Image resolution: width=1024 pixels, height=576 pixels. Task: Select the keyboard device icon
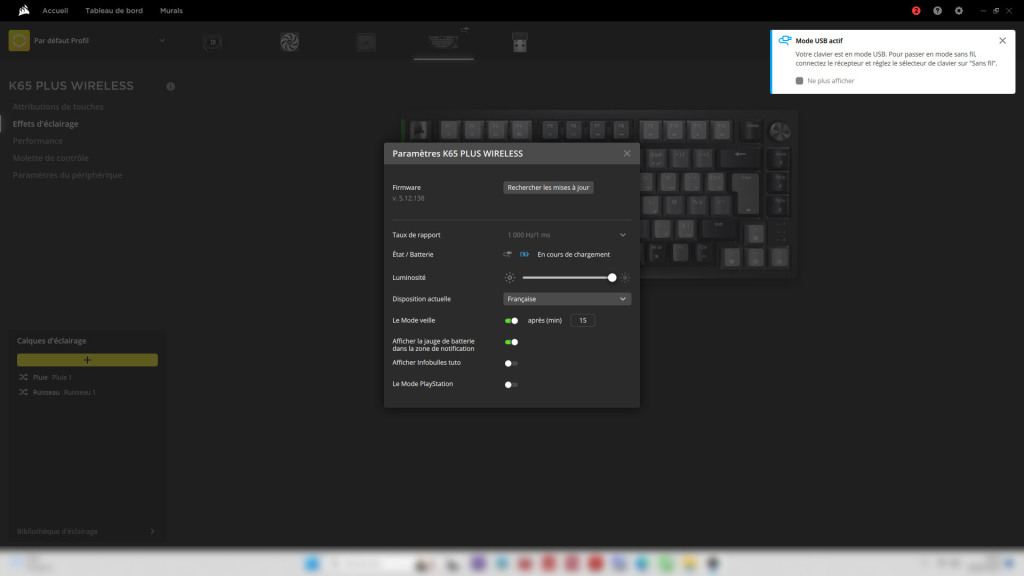[443, 42]
